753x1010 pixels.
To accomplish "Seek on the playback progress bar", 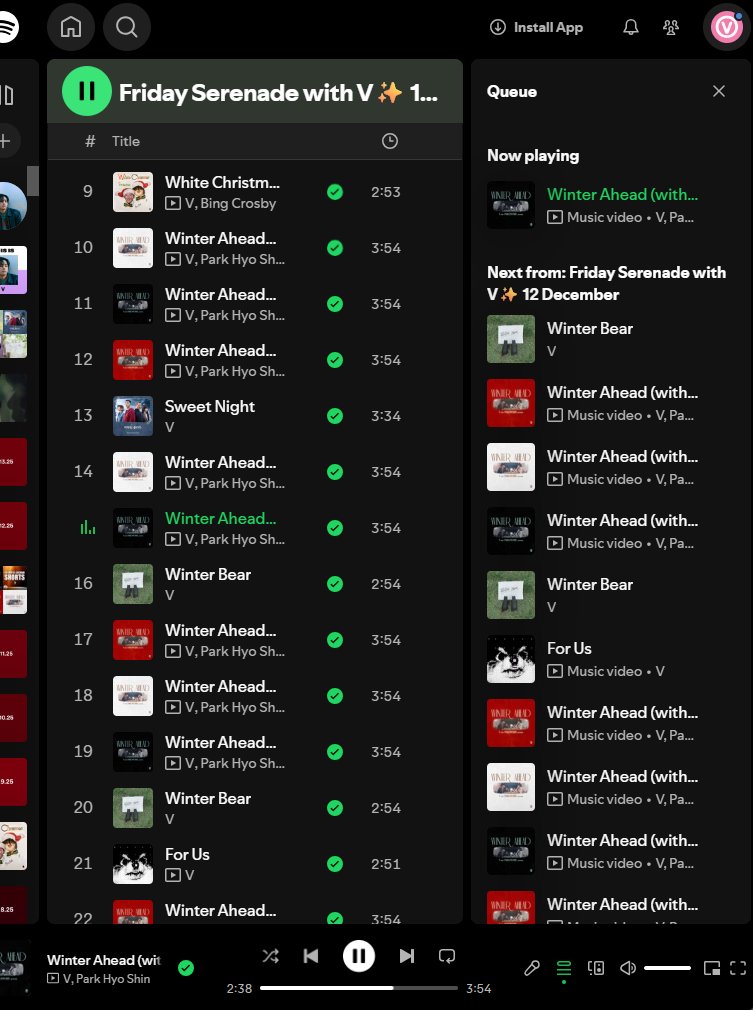I will click(x=359, y=987).
